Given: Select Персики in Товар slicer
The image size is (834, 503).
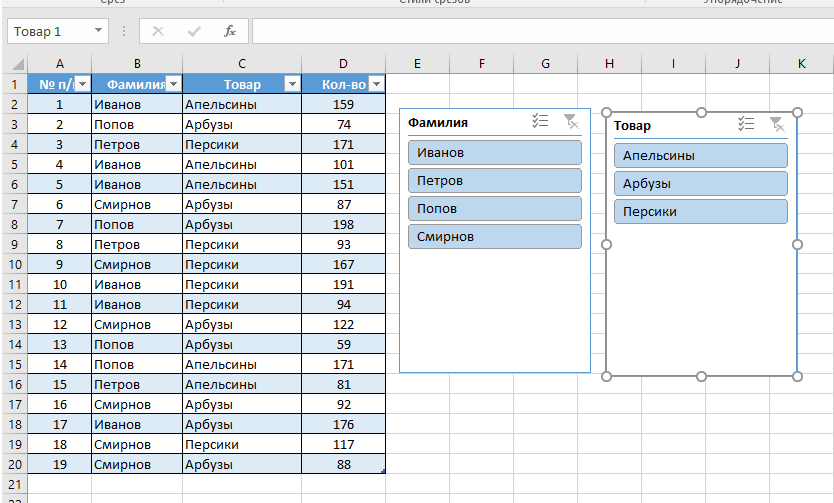Looking at the screenshot, I should click(x=701, y=212).
